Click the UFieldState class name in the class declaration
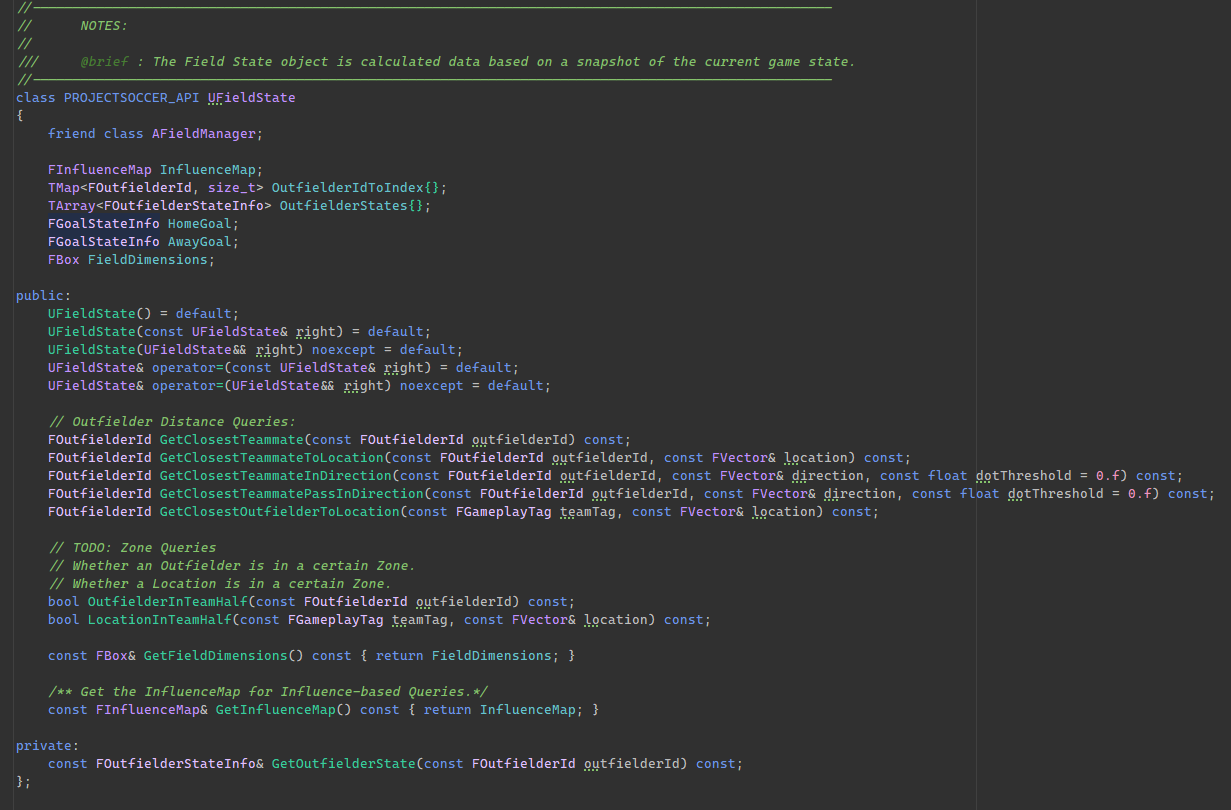1231x810 pixels. click(251, 98)
